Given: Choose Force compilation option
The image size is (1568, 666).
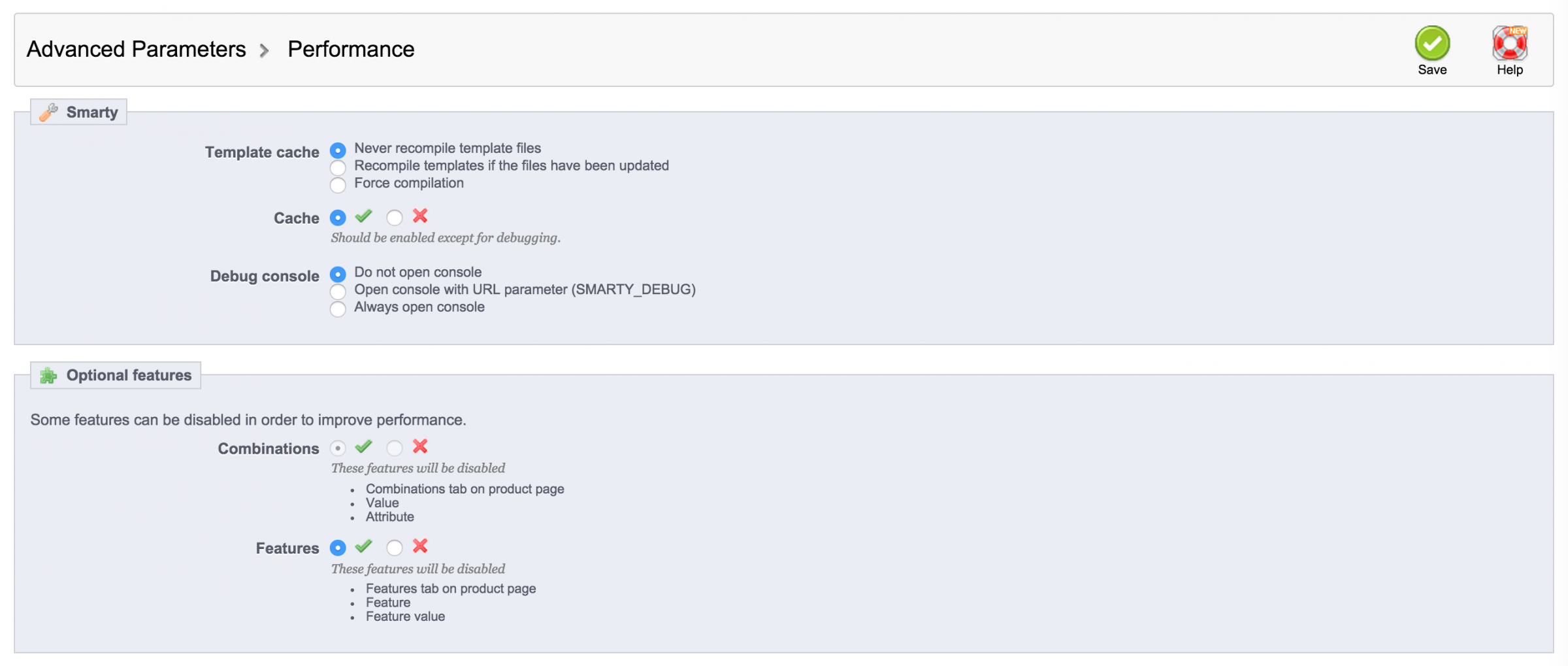Looking at the screenshot, I should click(338, 186).
